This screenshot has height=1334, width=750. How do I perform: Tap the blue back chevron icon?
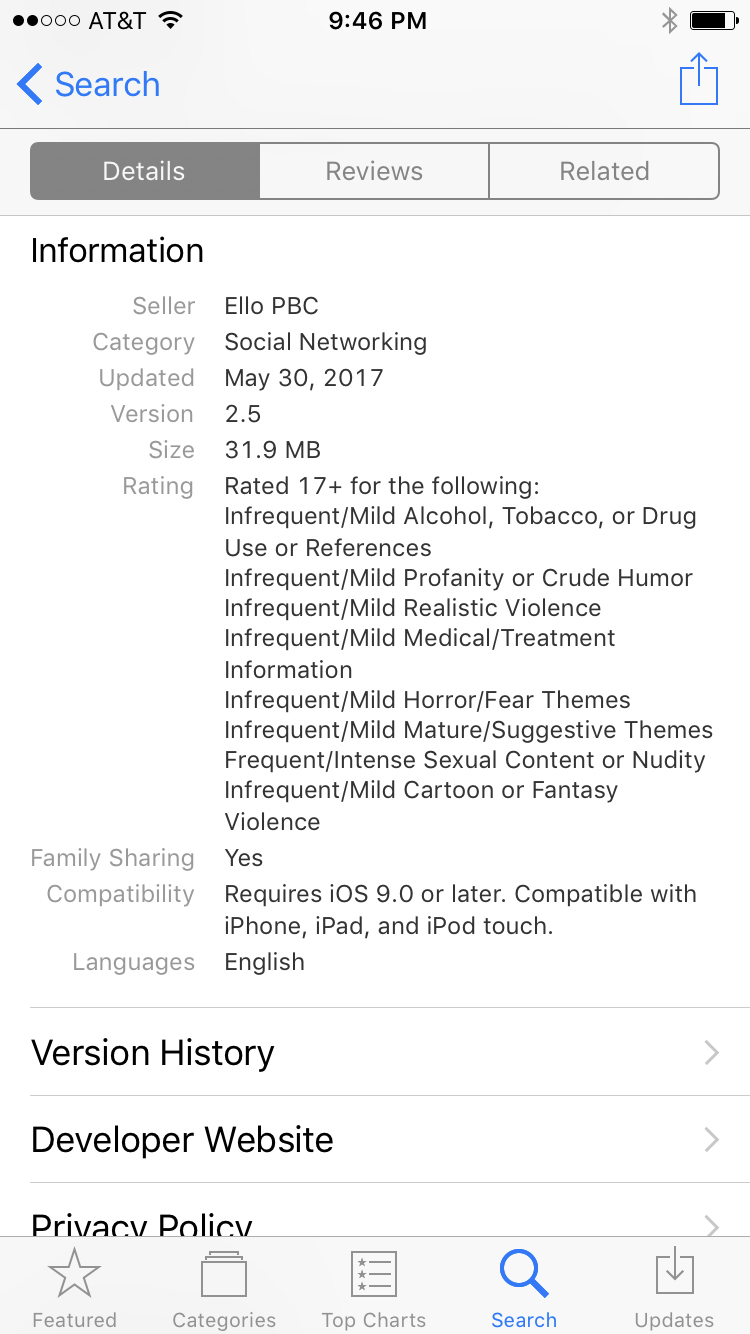[x=30, y=84]
